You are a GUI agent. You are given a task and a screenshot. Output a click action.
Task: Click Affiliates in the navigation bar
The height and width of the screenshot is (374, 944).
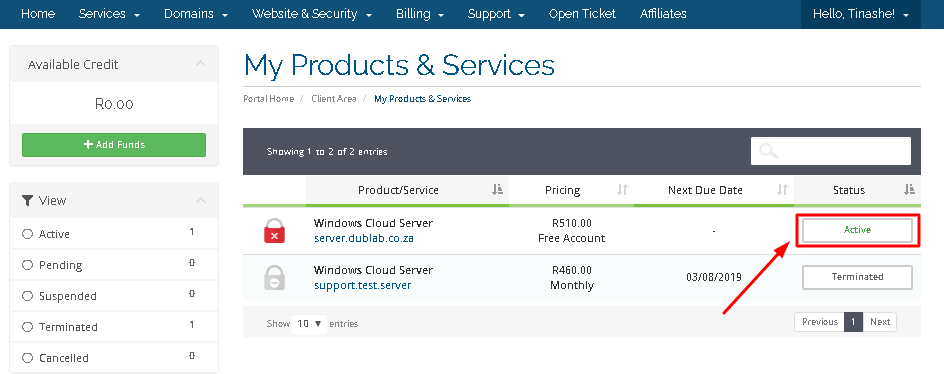coord(663,14)
